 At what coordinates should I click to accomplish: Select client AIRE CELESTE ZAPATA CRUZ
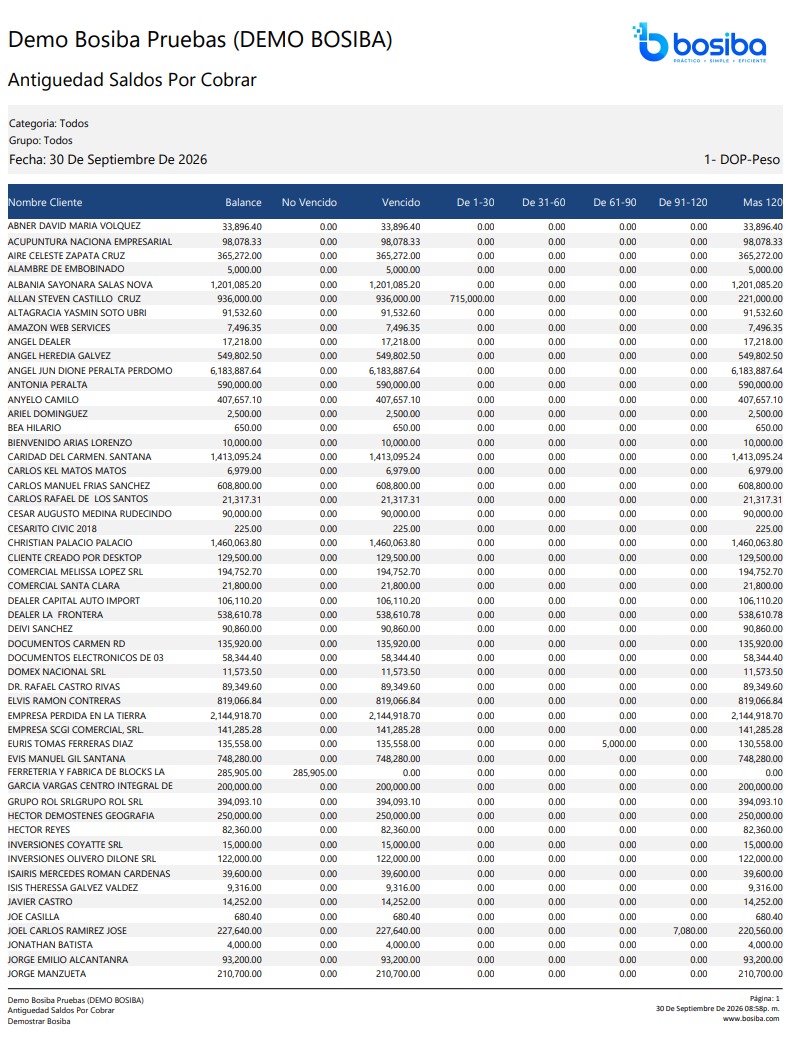click(x=67, y=255)
